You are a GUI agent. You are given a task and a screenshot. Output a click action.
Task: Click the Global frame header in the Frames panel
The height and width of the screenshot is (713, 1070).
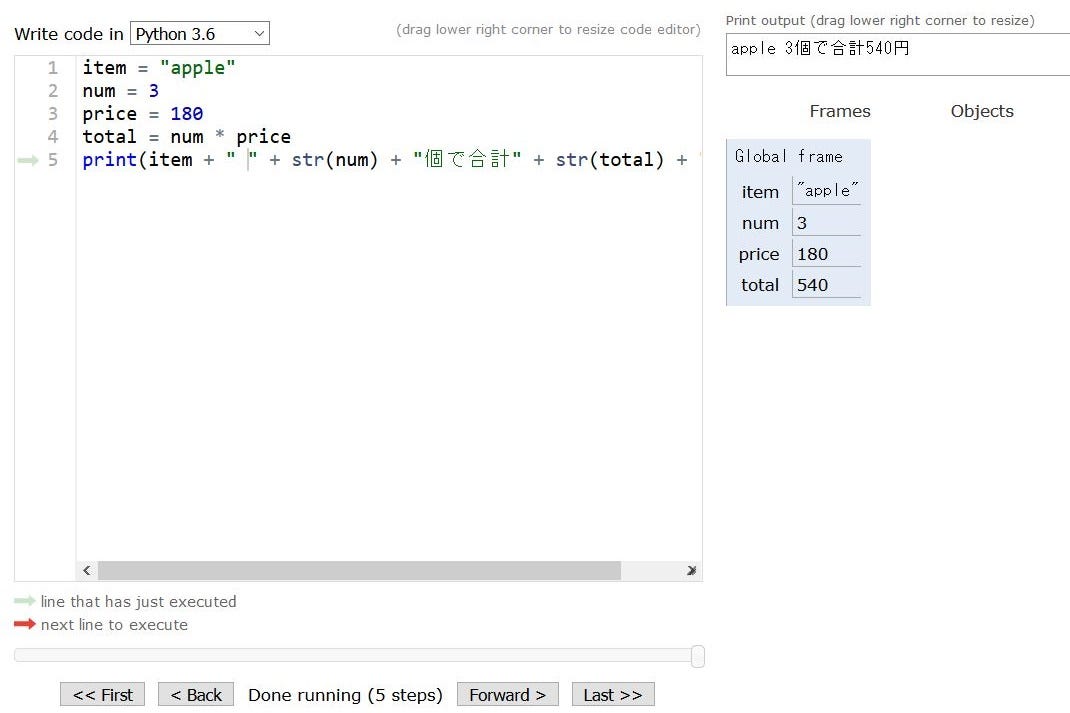[x=790, y=156]
